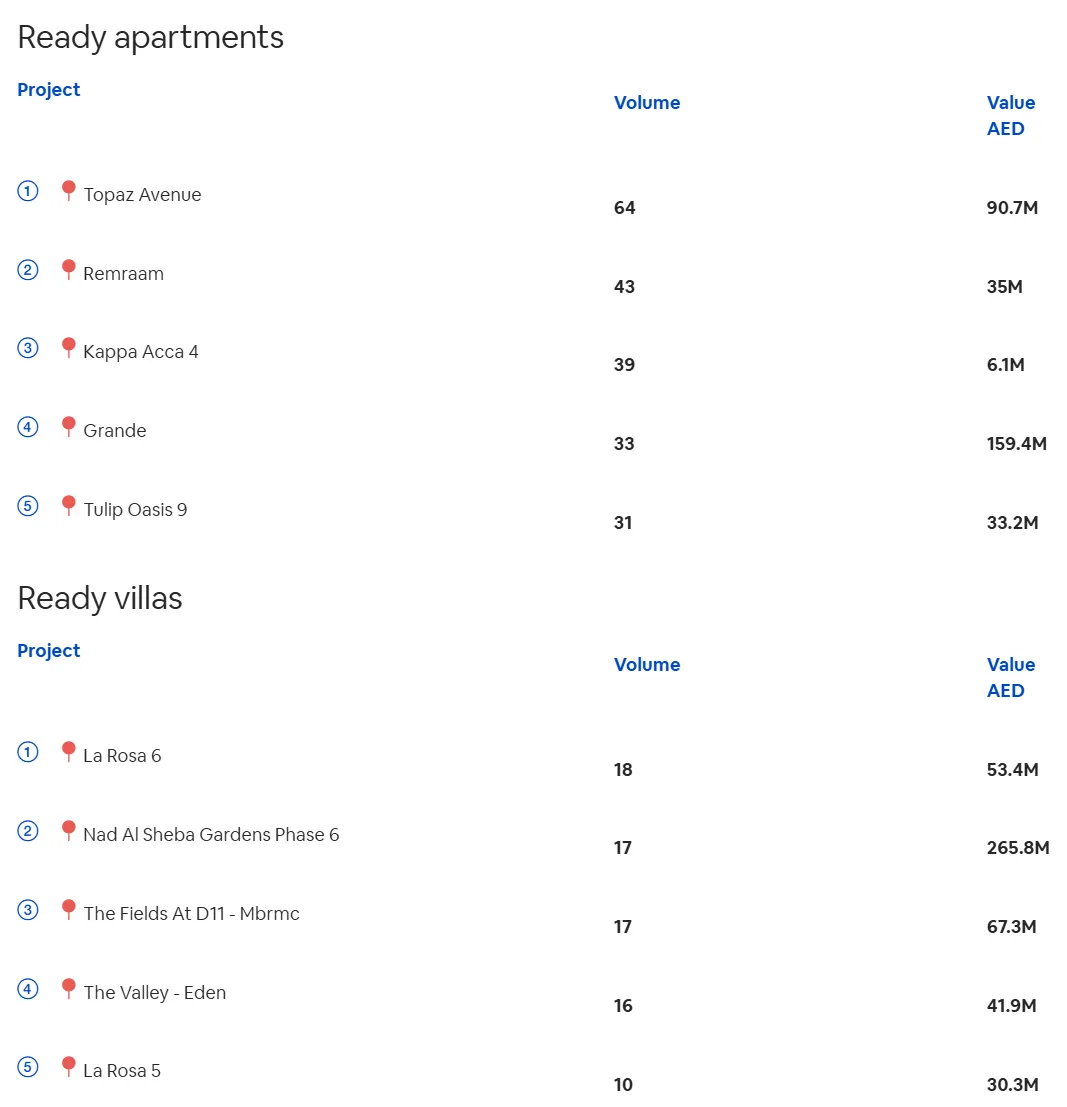
Task: Sort villas by the Volume header
Action: pos(647,664)
